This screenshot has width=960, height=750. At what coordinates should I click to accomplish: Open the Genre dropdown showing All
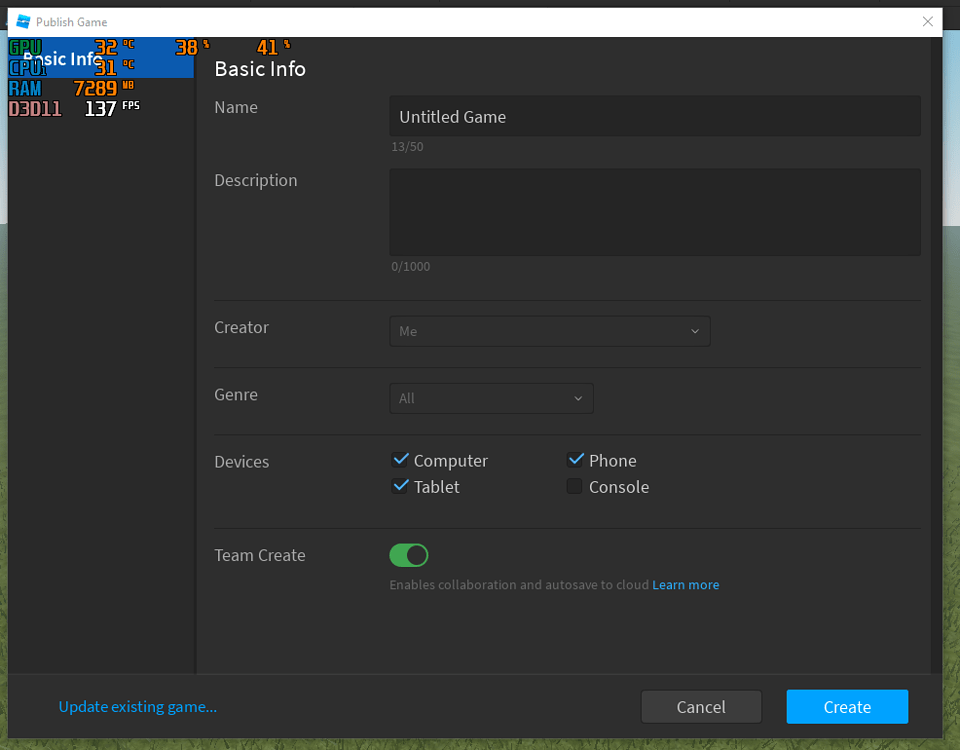[x=490, y=397]
